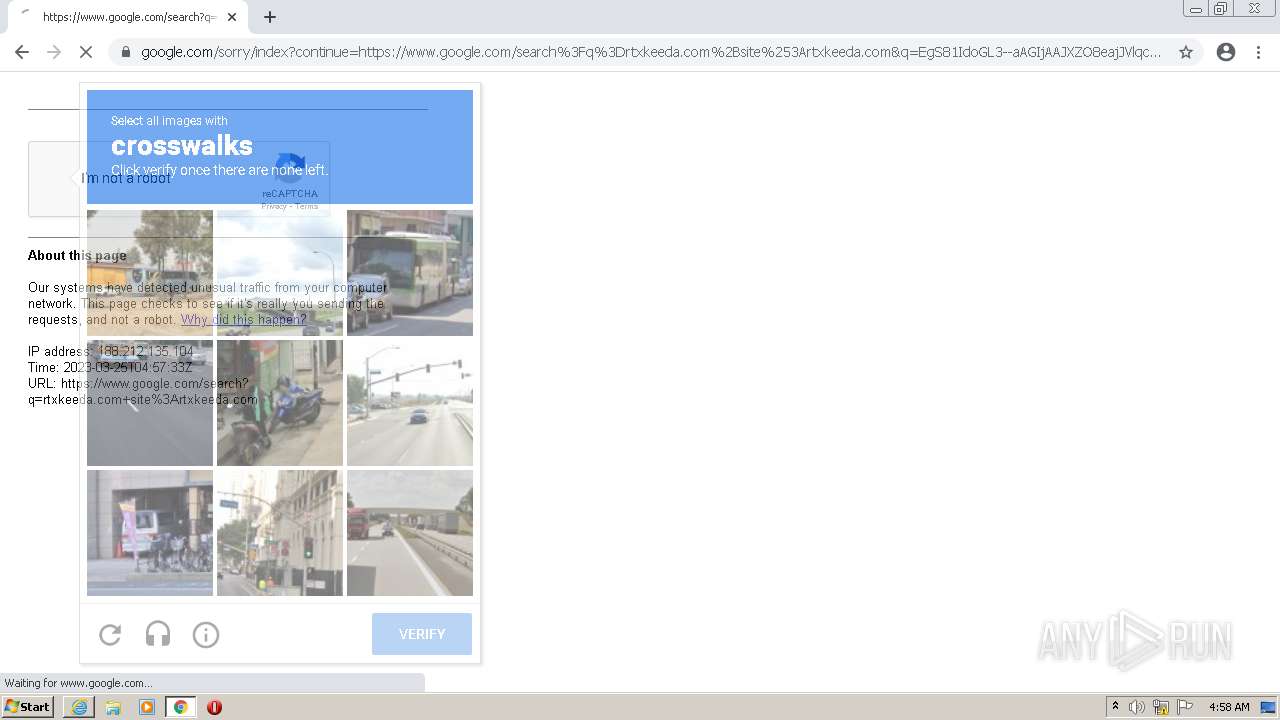The image size is (1280, 720).
Task: Open media player from taskbar
Action: point(147,707)
